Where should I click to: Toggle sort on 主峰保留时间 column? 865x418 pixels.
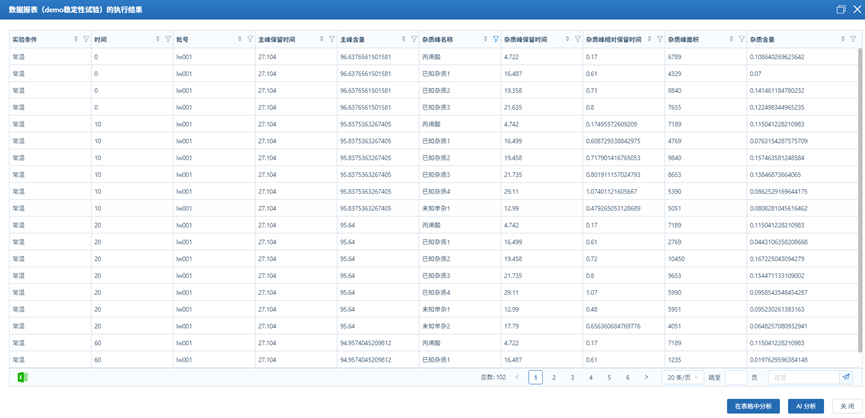[321, 40]
